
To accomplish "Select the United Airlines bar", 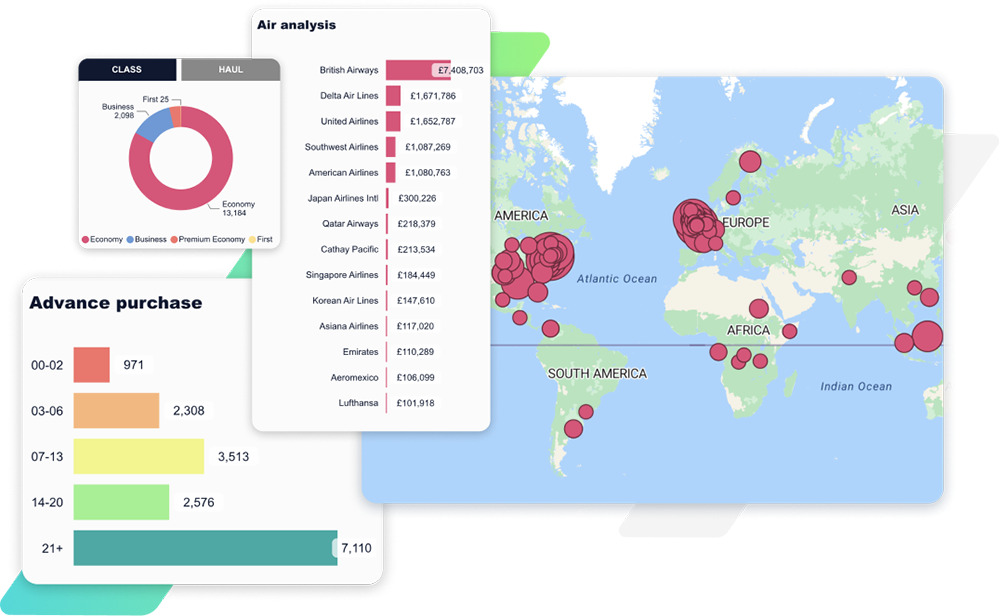I will [393, 121].
